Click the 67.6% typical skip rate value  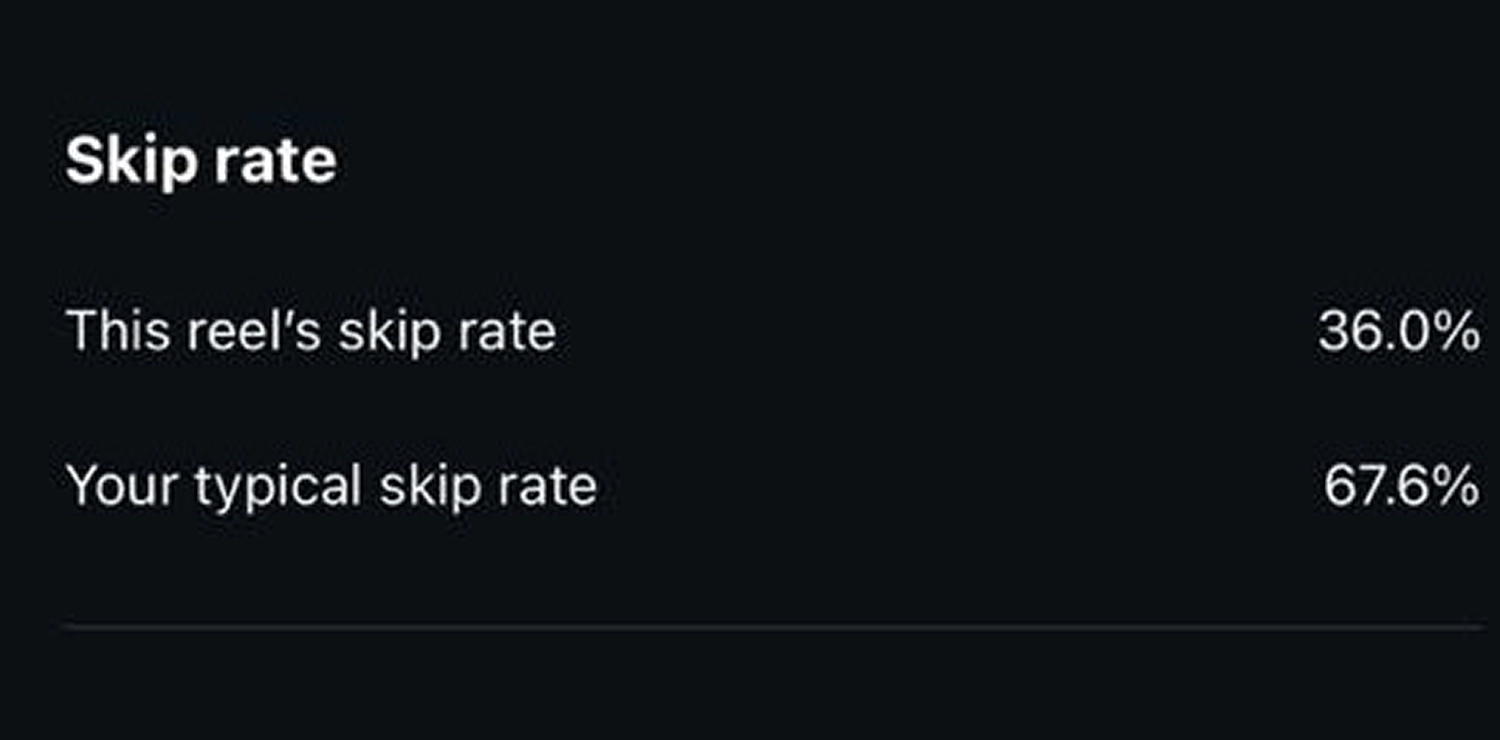pos(1401,487)
